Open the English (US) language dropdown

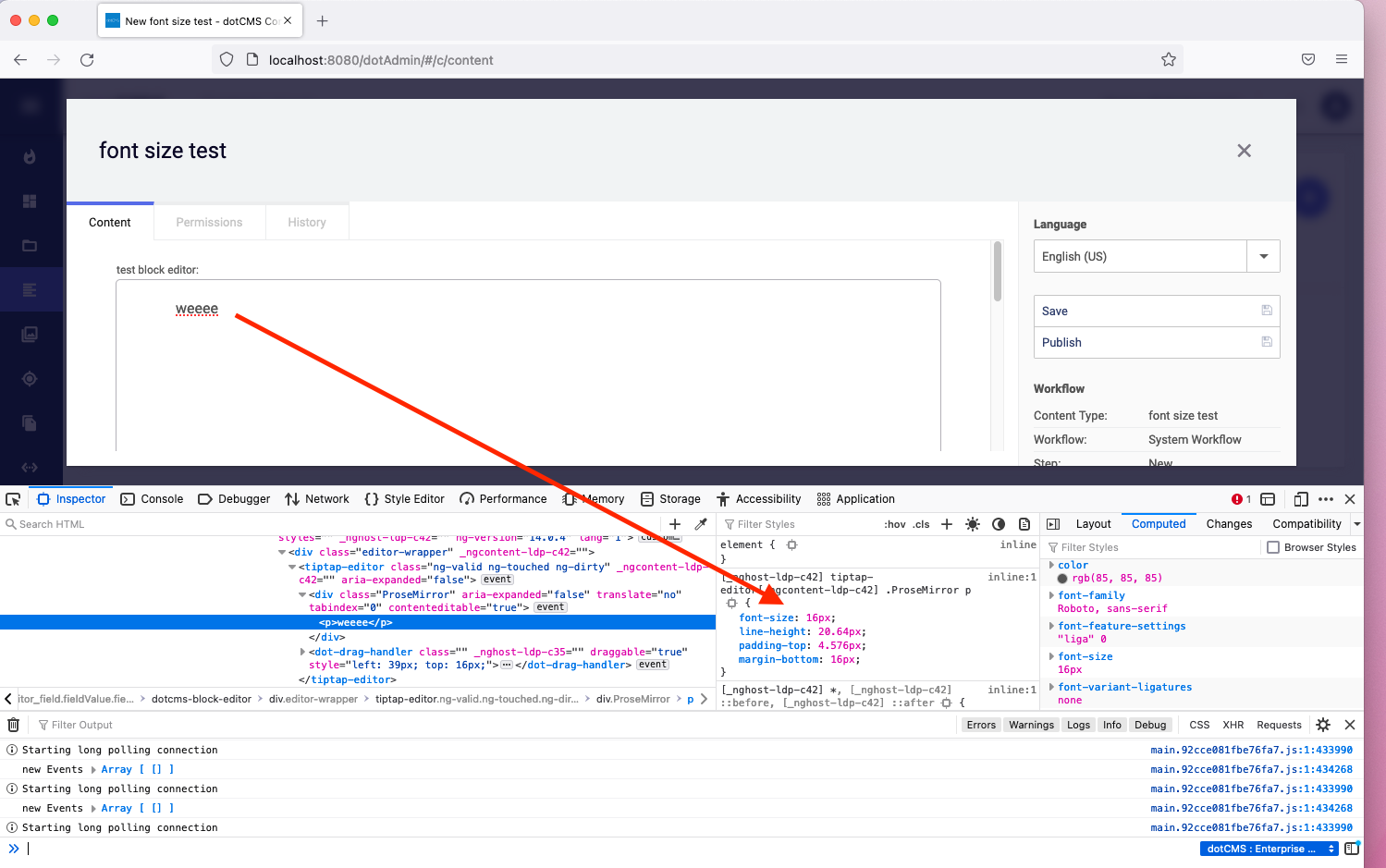[1263, 256]
